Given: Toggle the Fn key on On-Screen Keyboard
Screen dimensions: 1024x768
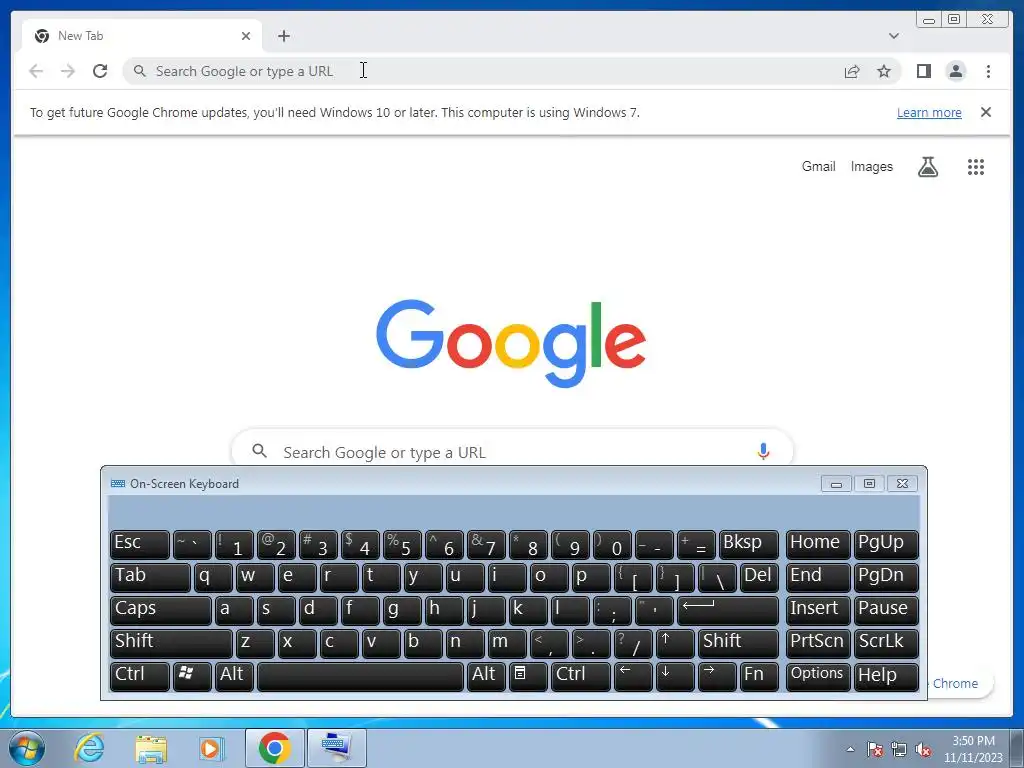Looking at the screenshot, I should pos(760,676).
